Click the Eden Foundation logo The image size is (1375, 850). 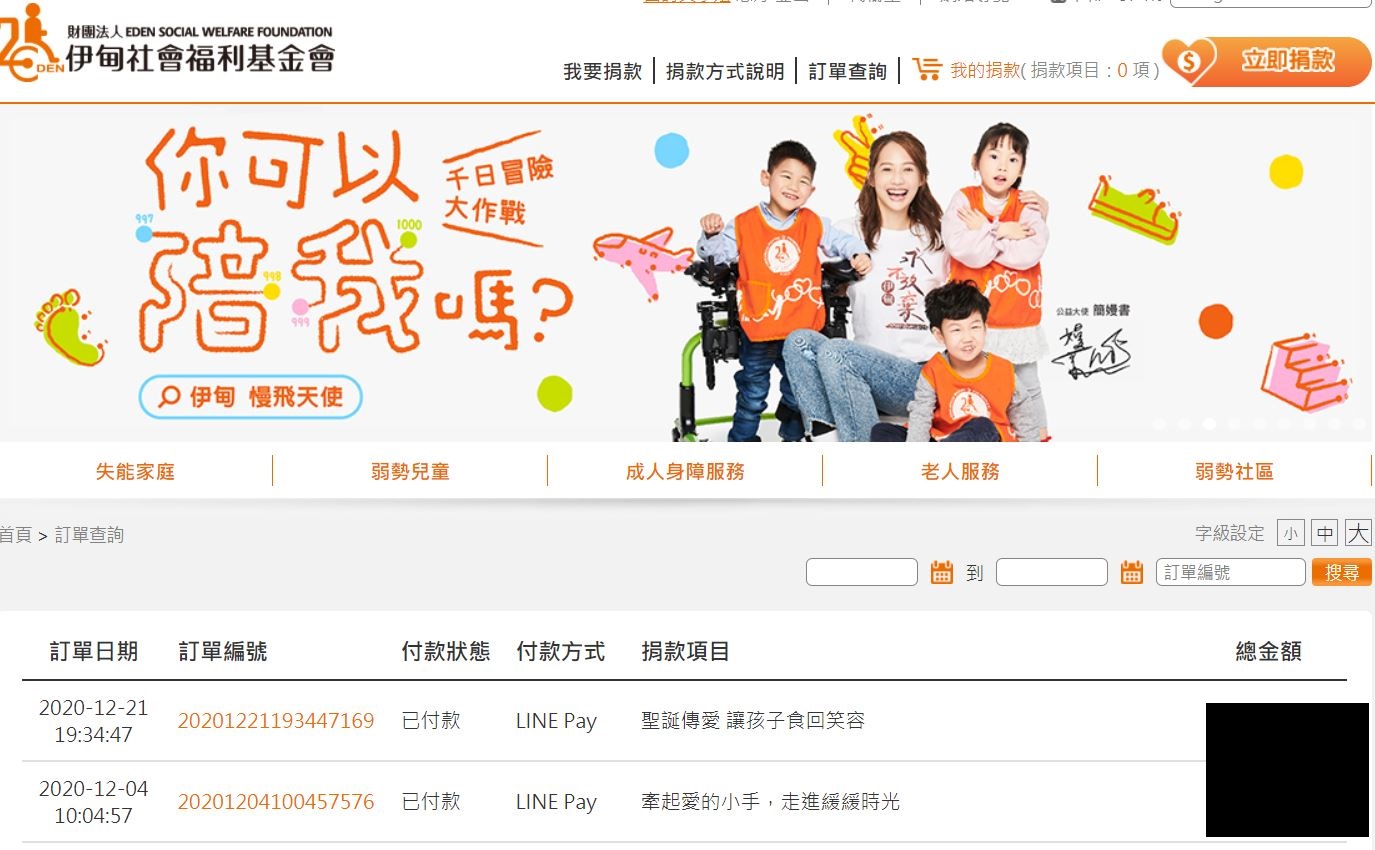(167, 42)
